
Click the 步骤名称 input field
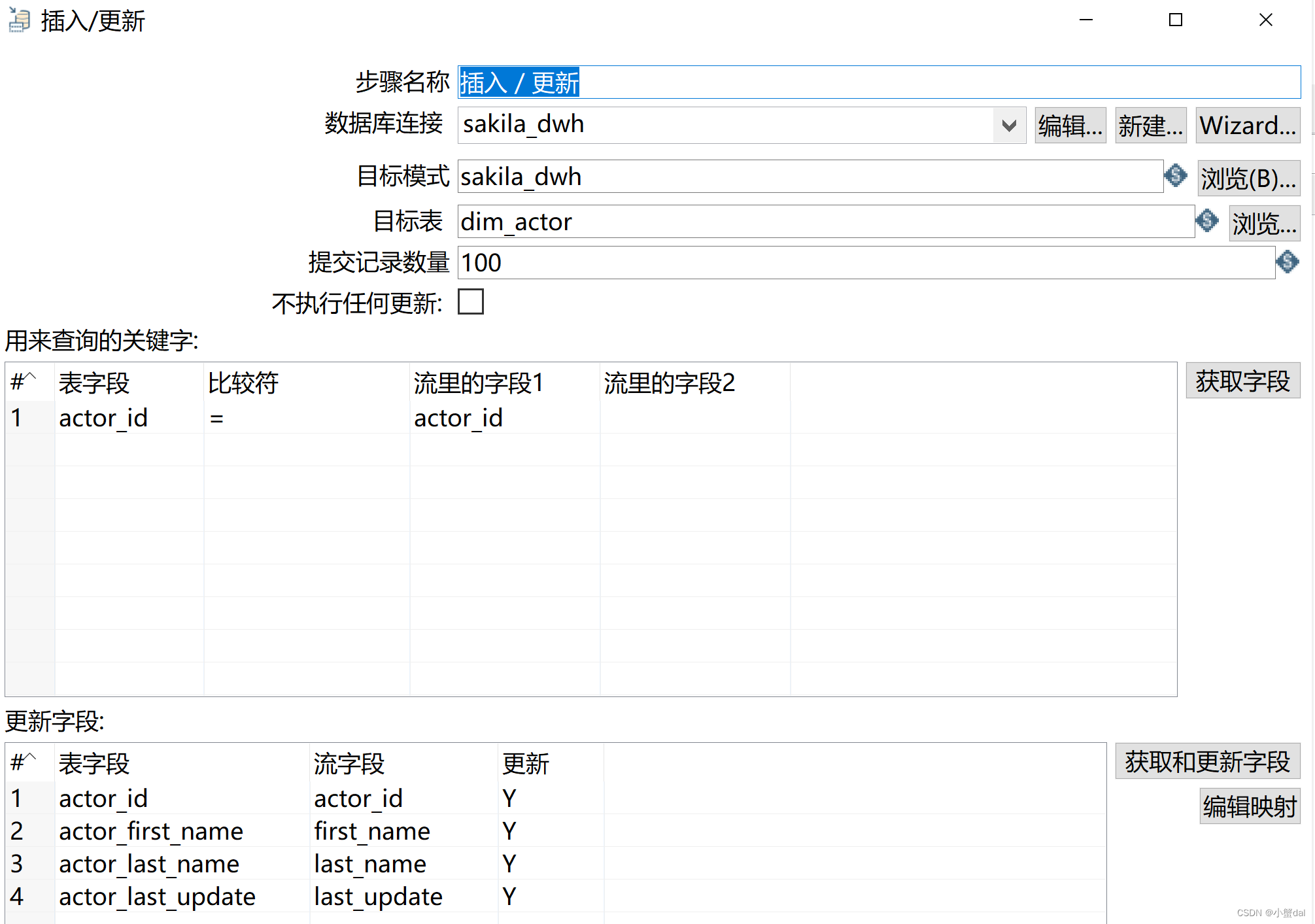point(785,82)
